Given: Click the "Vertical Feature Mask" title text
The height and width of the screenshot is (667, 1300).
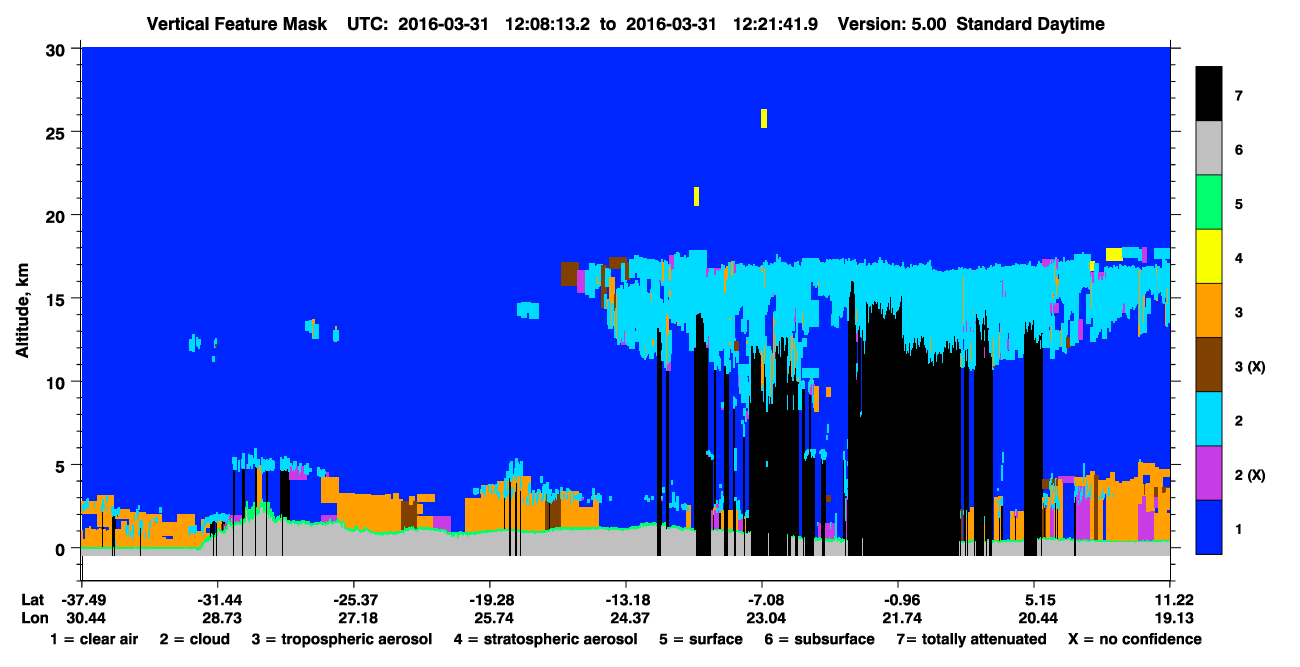Looking at the screenshot, I should (237, 24).
